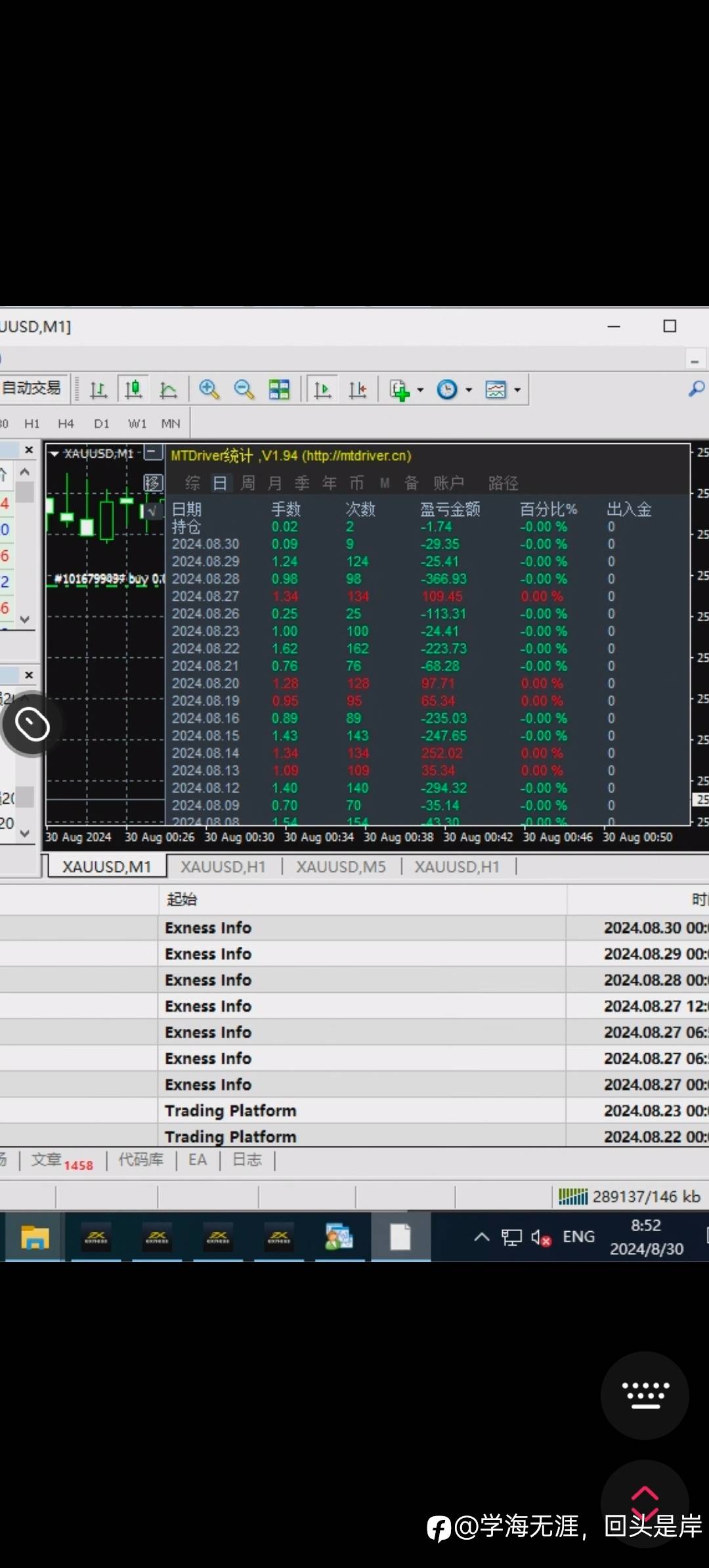709x1568 pixels.
Task: Select the H4 timeframe
Action: (66, 424)
